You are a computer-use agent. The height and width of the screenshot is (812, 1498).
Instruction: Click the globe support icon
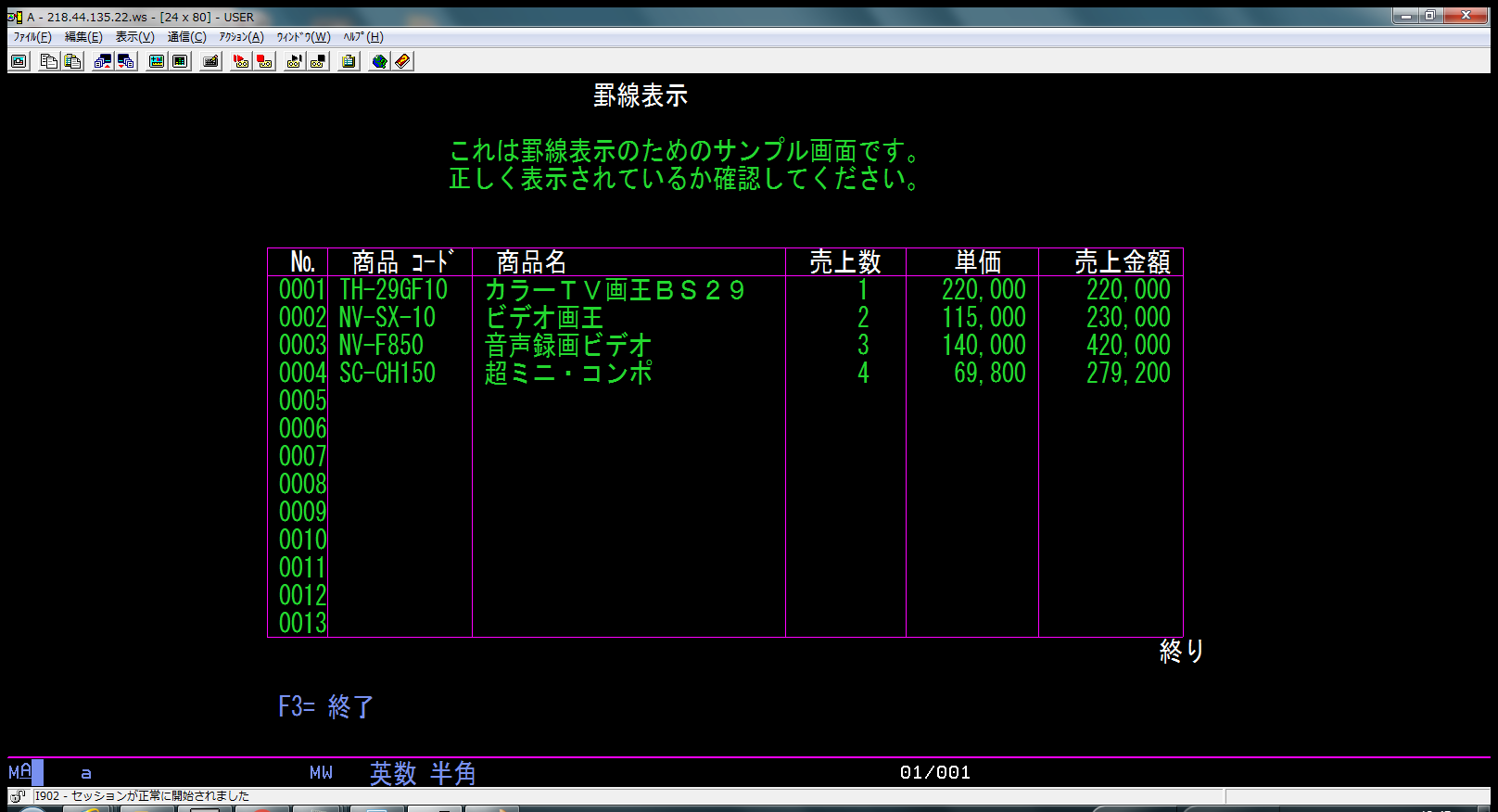[x=379, y=61]
